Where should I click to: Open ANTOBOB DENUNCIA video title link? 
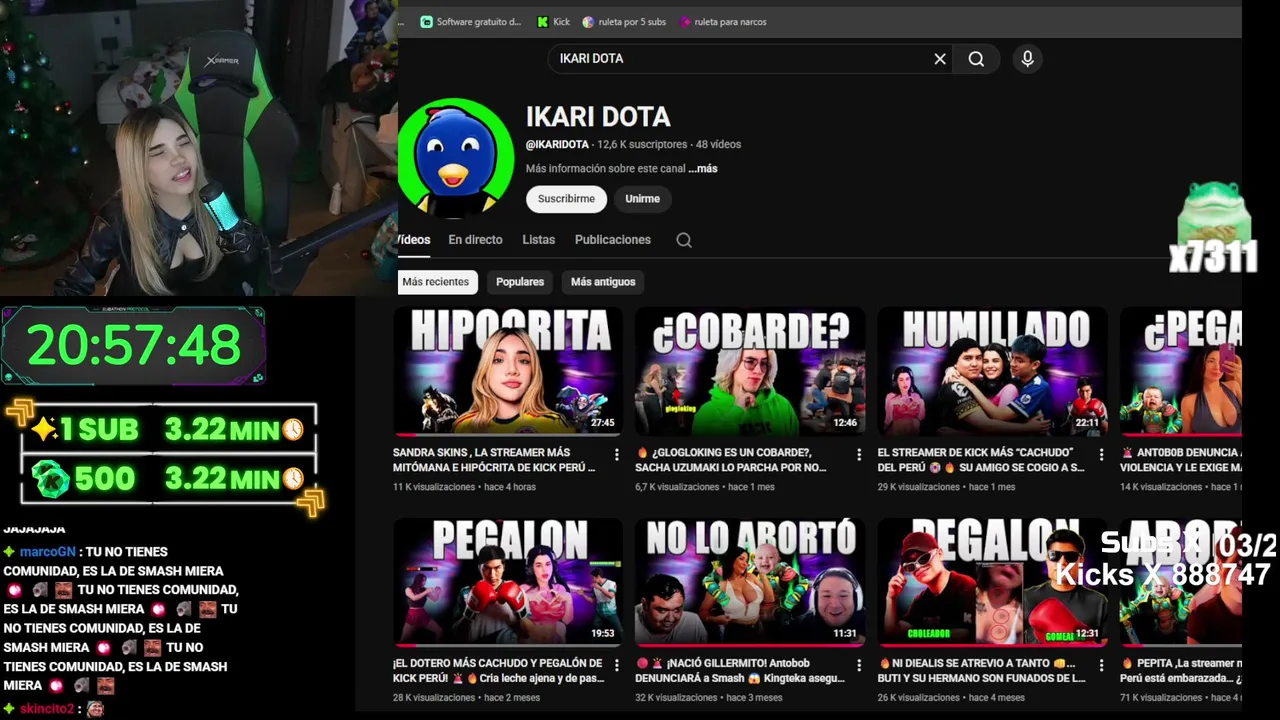tap(1181, 460)
